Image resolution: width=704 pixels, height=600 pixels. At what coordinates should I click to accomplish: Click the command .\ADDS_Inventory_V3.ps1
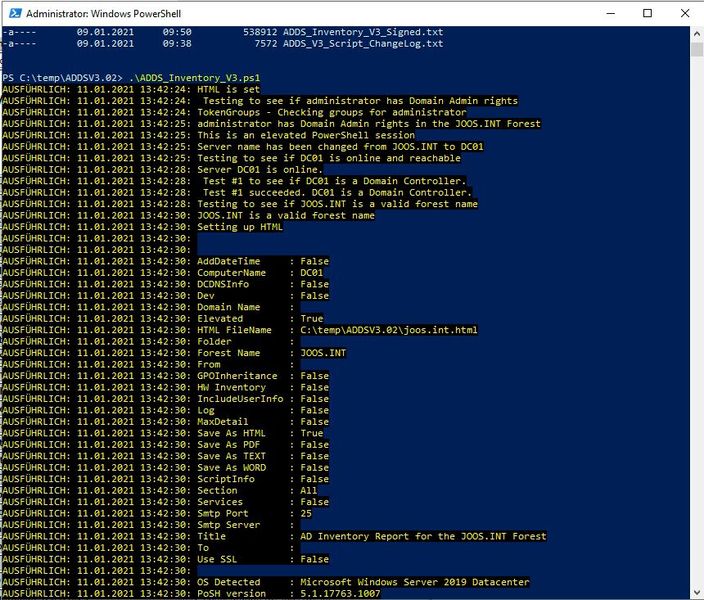[x=194, y=78]
